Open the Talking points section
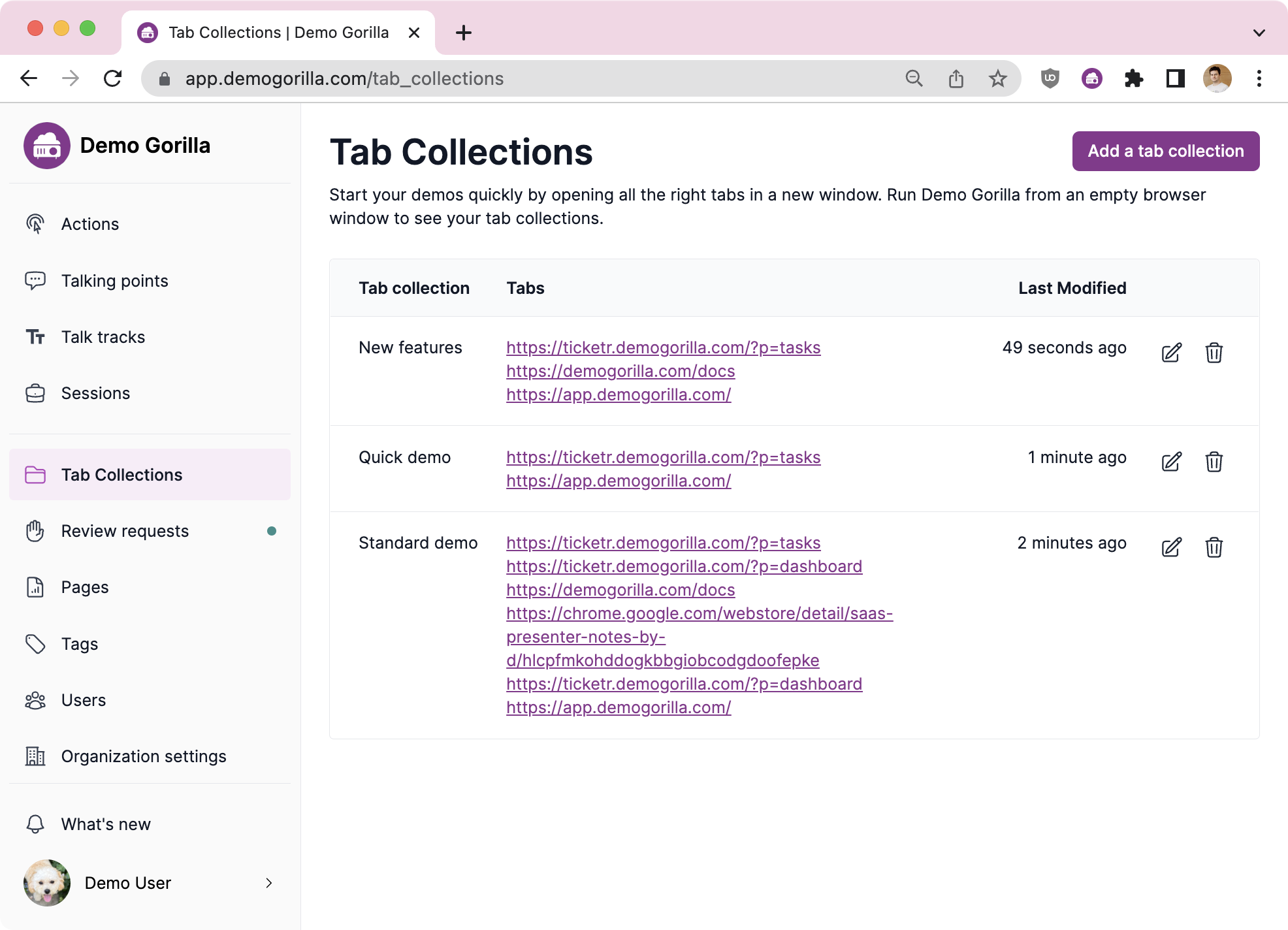 coord(115,281)
